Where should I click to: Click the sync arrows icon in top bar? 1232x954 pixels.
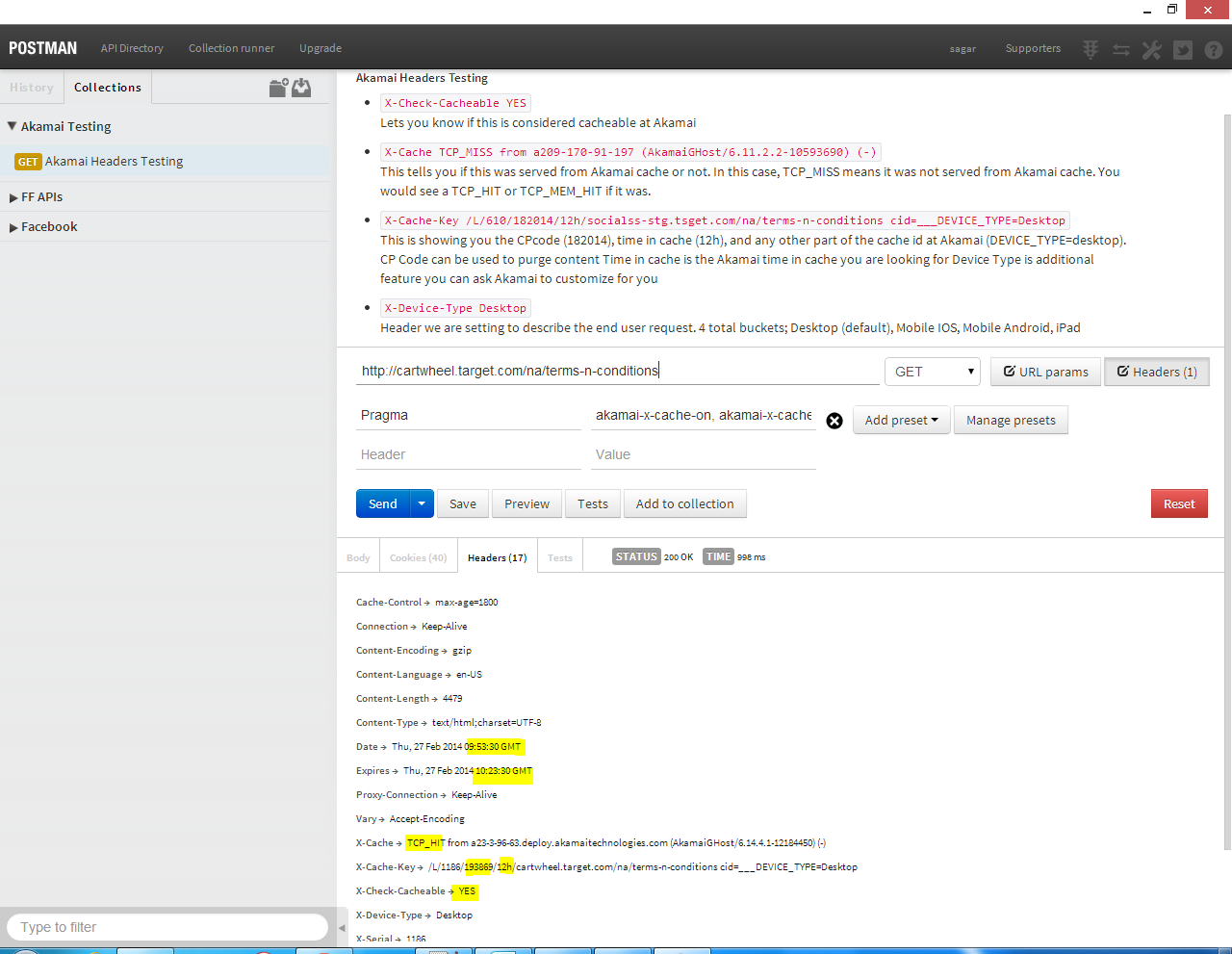coord(1121,49)
